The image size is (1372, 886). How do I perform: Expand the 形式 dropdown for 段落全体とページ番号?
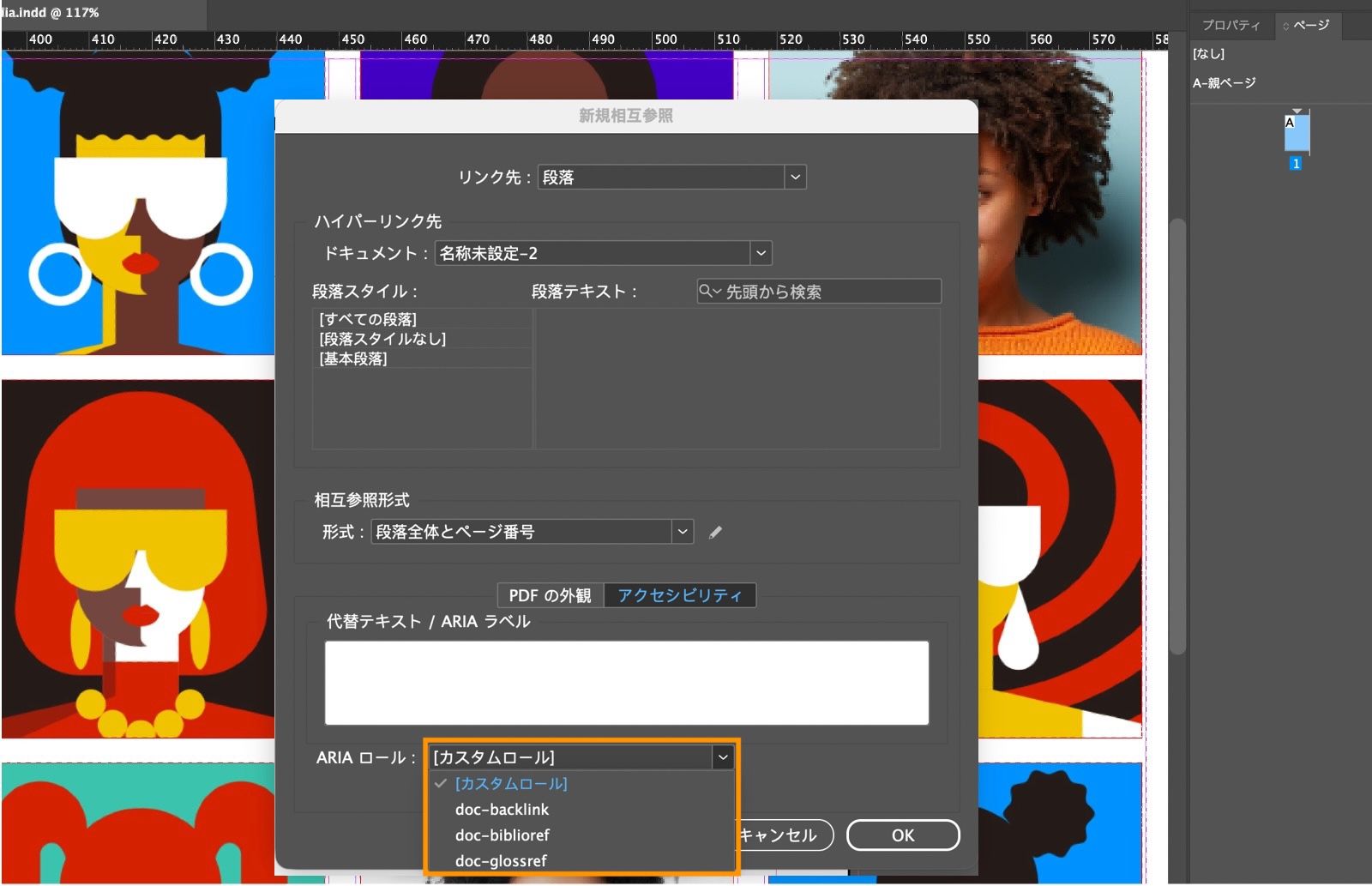pos(682,532)
